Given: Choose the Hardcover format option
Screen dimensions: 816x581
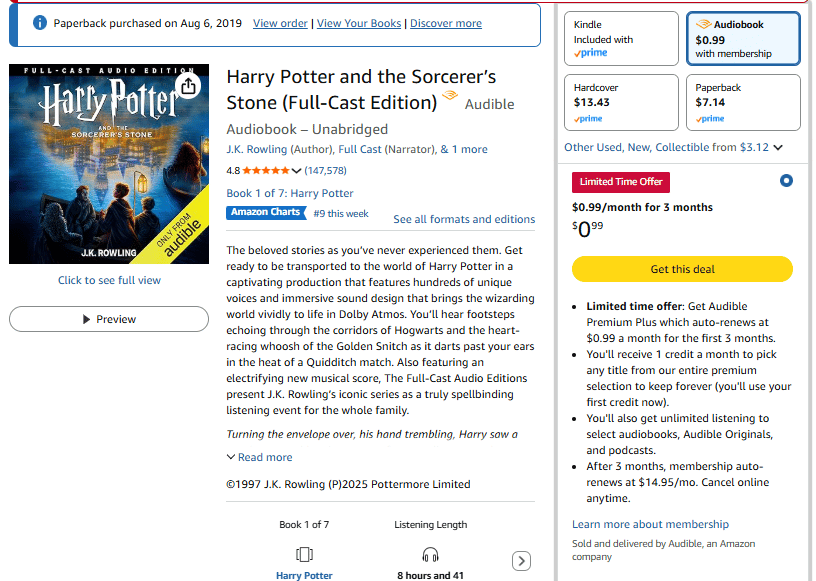Looking at the screenshot, I should pos(620,102).
